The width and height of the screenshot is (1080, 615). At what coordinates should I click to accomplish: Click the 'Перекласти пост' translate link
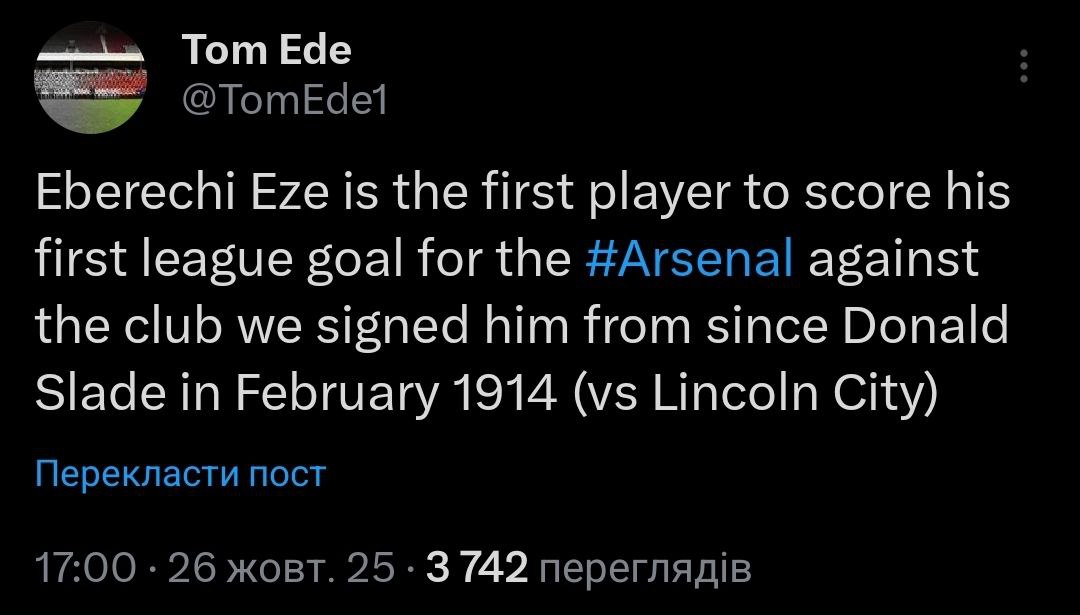point(181,472)
